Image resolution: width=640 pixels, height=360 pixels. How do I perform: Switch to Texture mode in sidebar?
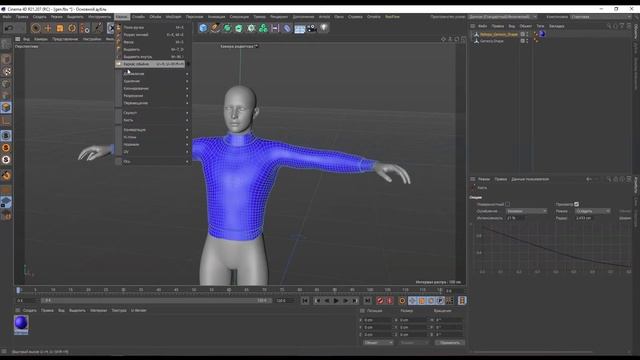[6, 72]
